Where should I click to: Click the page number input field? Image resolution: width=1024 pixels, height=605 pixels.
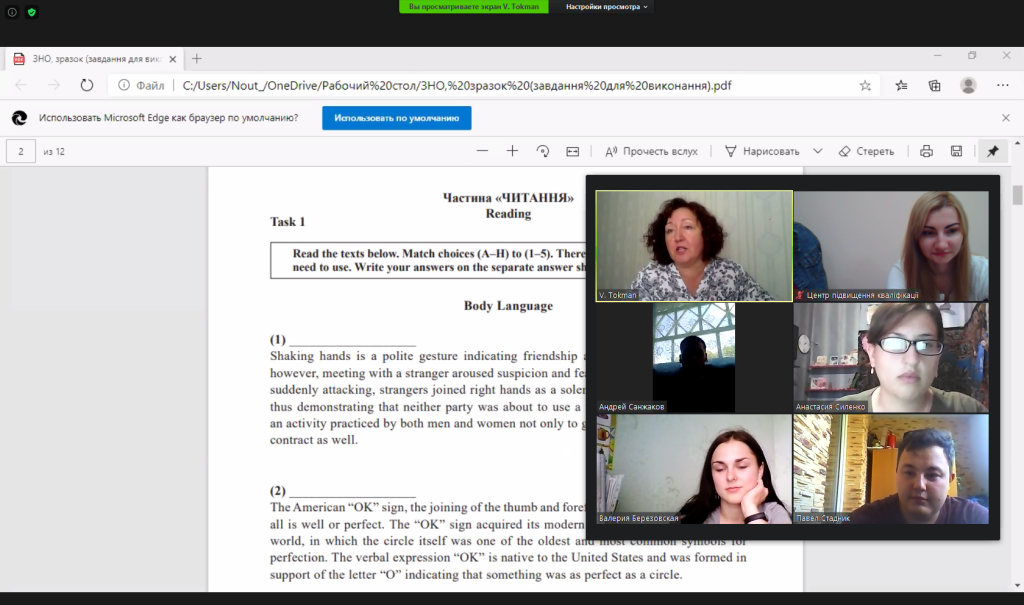[21, 151]
